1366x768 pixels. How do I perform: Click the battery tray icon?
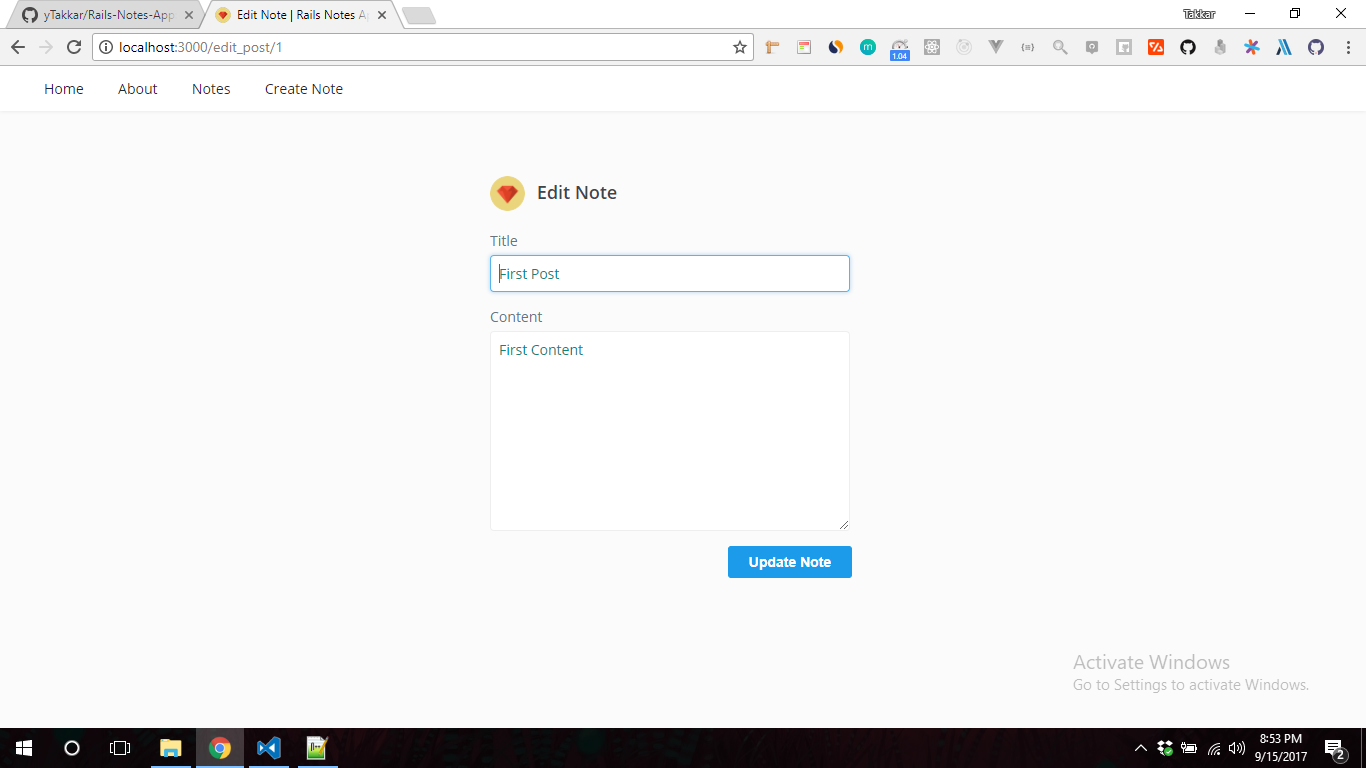1190,748
